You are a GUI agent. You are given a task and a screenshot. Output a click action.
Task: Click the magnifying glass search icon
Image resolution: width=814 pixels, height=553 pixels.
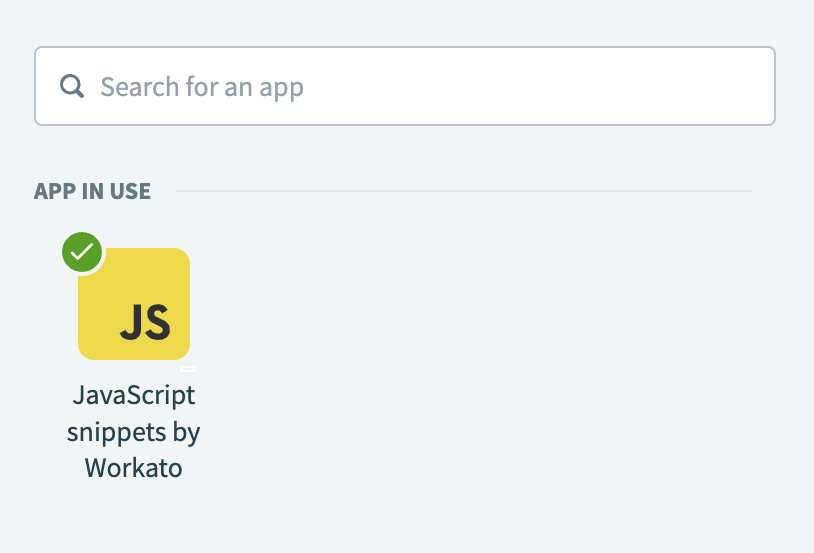(72, 86)
